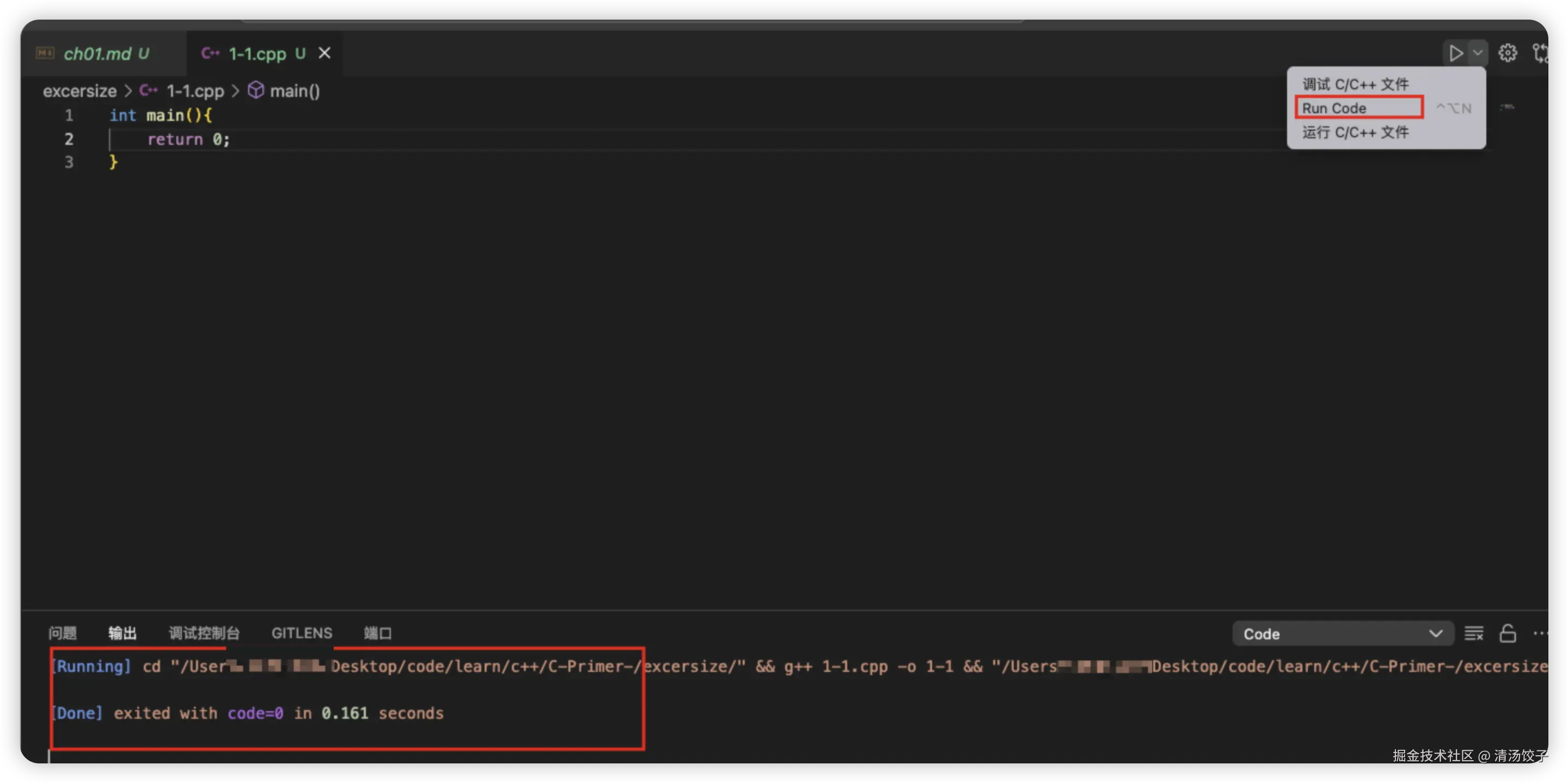
Task: Open the 问题 panel tab
Action: pyautogui.click(x=62, y=633)
